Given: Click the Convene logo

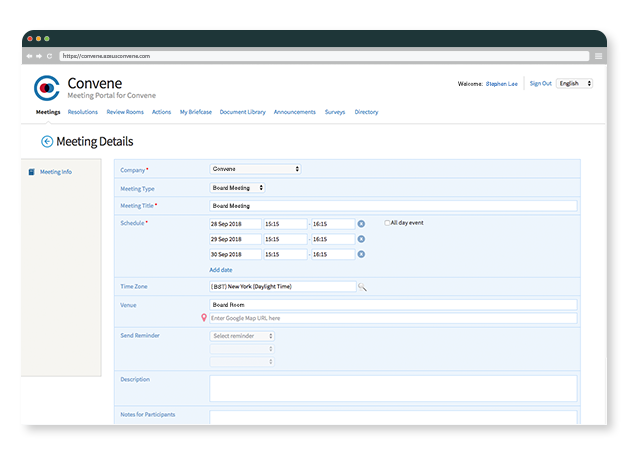Looking at the screenshot, I should click(47, 88).
